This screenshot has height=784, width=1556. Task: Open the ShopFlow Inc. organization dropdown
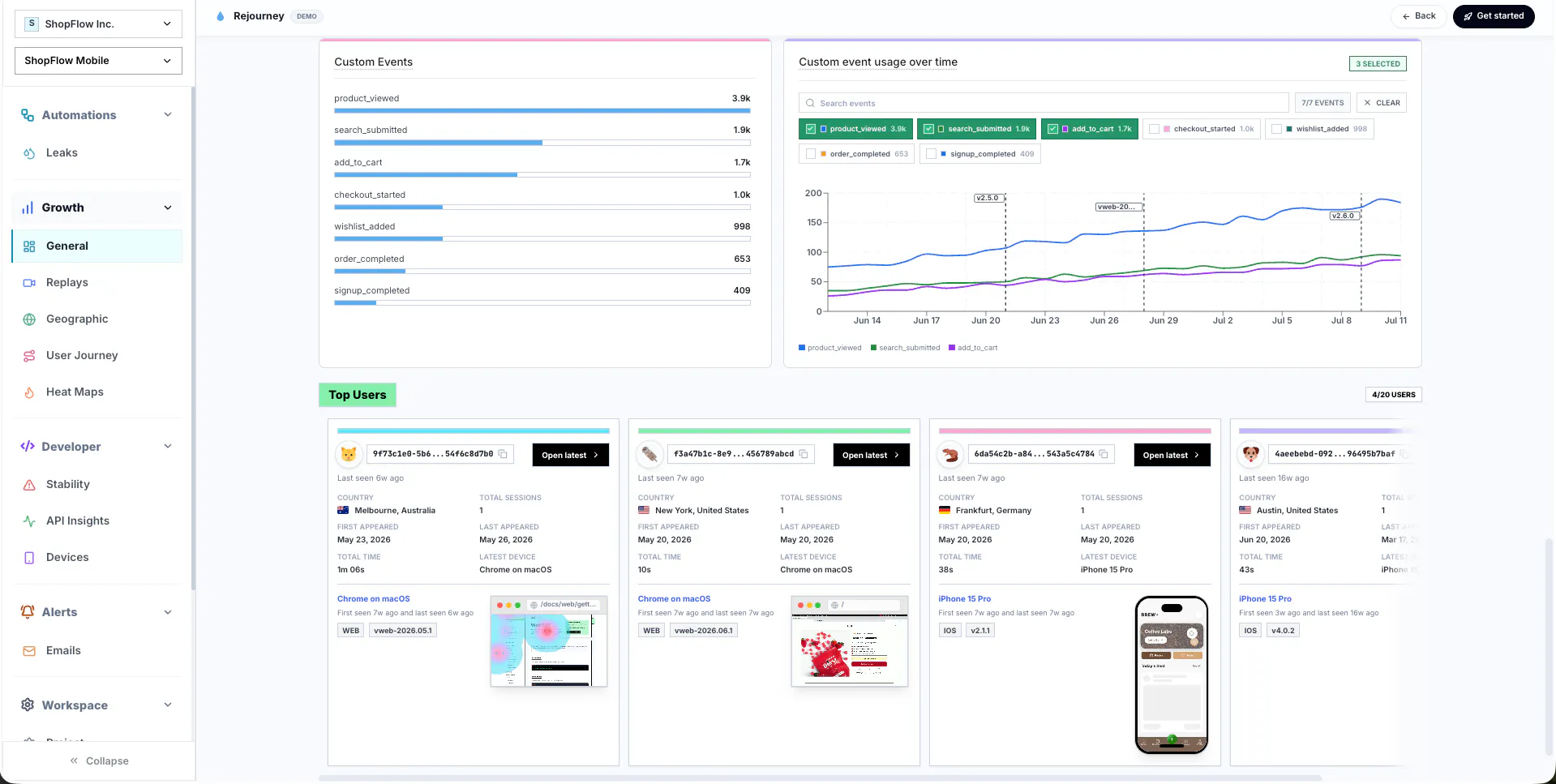click(98, 24)
